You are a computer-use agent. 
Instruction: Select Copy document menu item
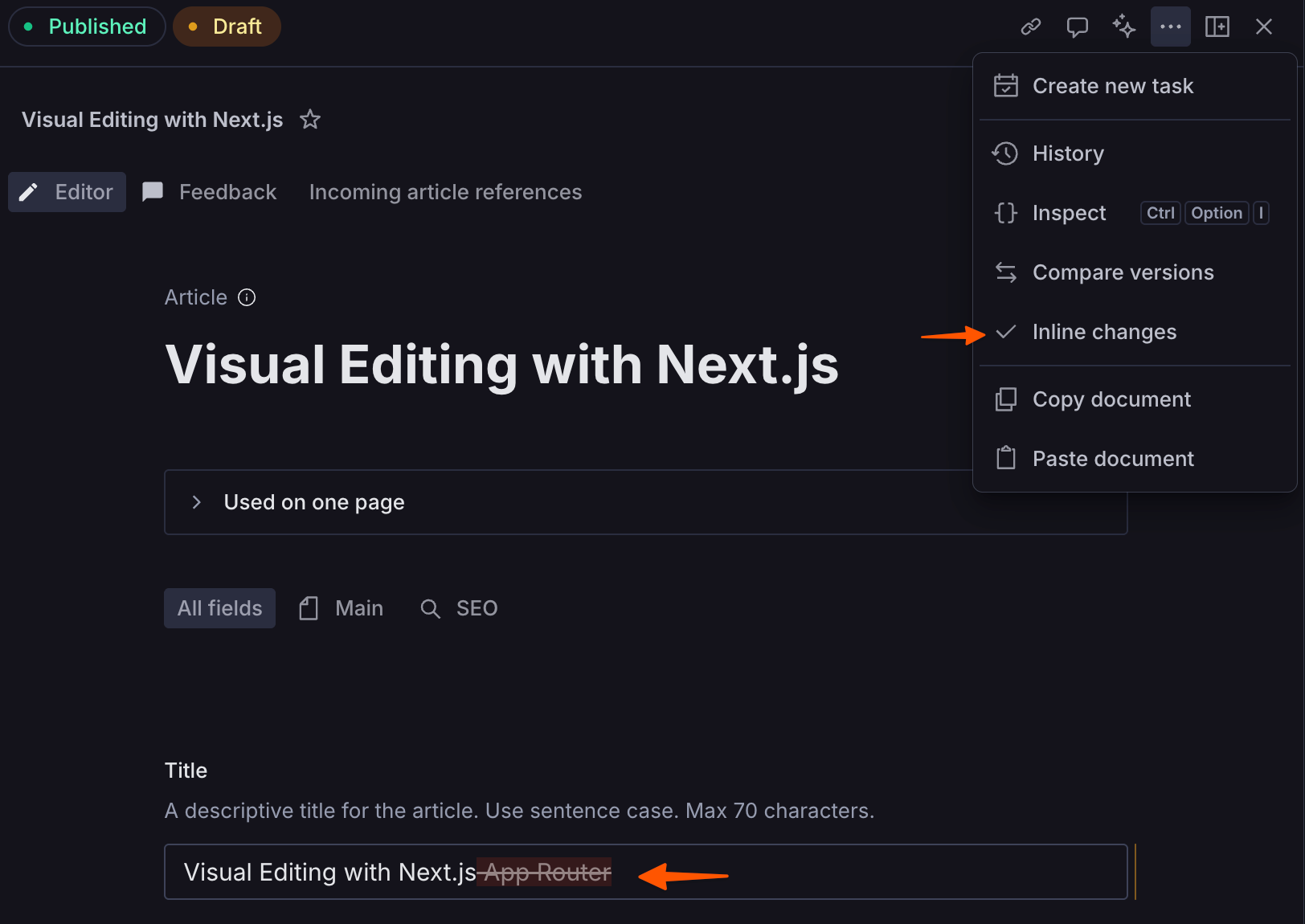[x=1135, y=399]
